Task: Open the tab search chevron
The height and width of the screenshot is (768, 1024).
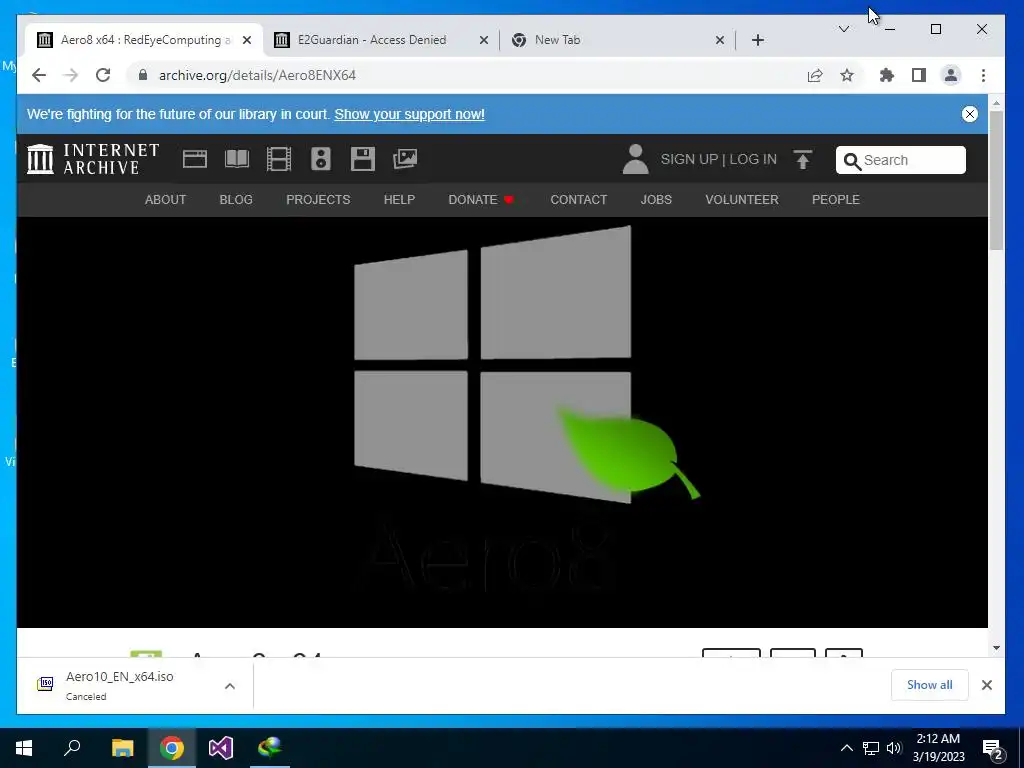Action: (x=844, y=29)
